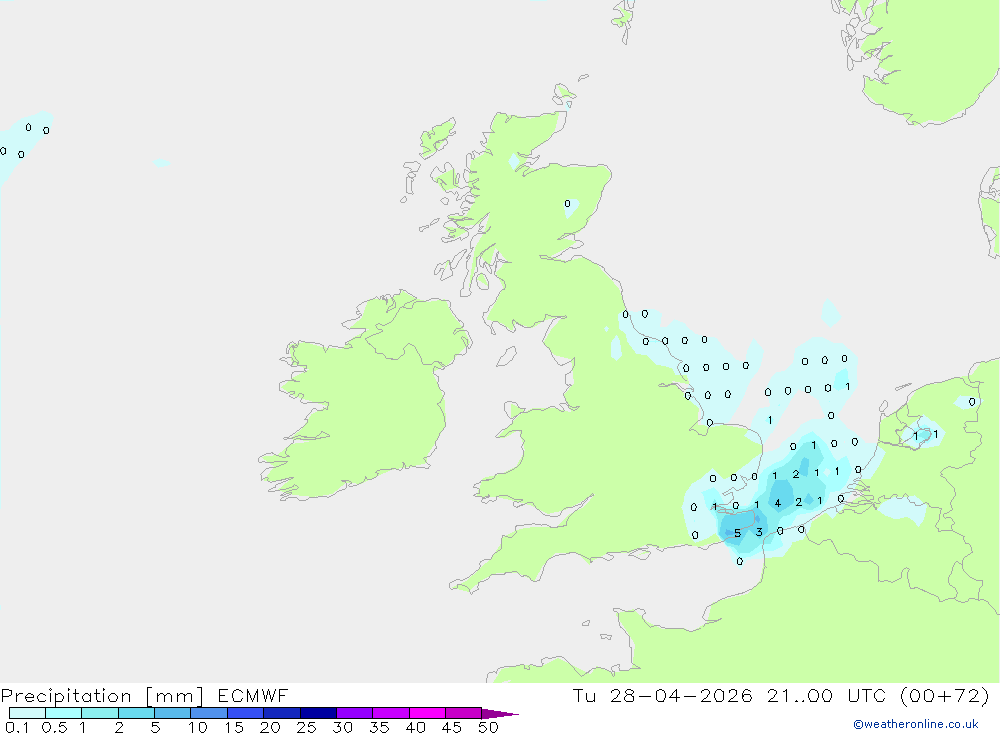Click the '40' legend scale label

pyautogui.click(x=416, y=727)
